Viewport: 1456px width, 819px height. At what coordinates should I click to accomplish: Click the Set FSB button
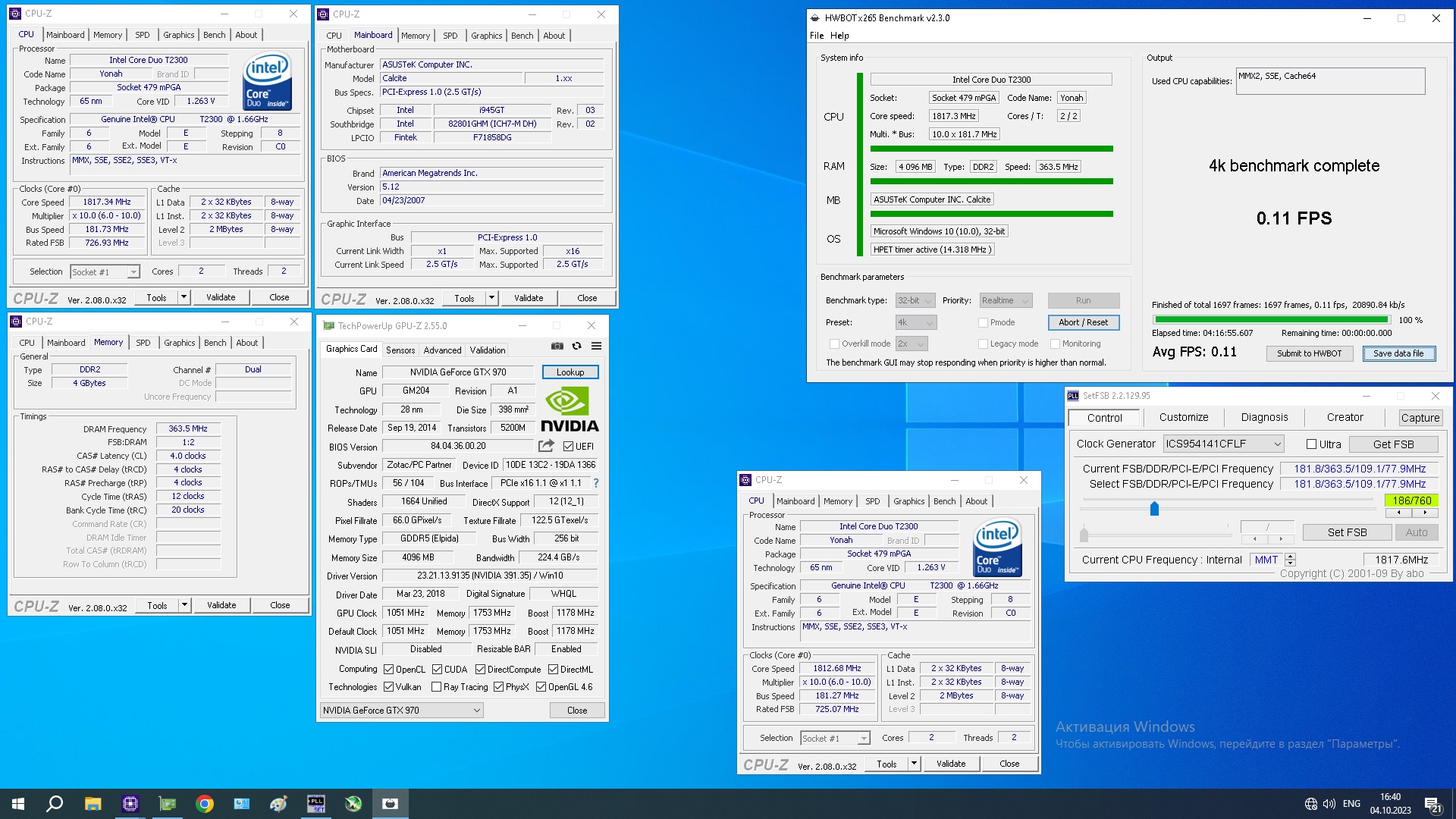point(1347,532)
